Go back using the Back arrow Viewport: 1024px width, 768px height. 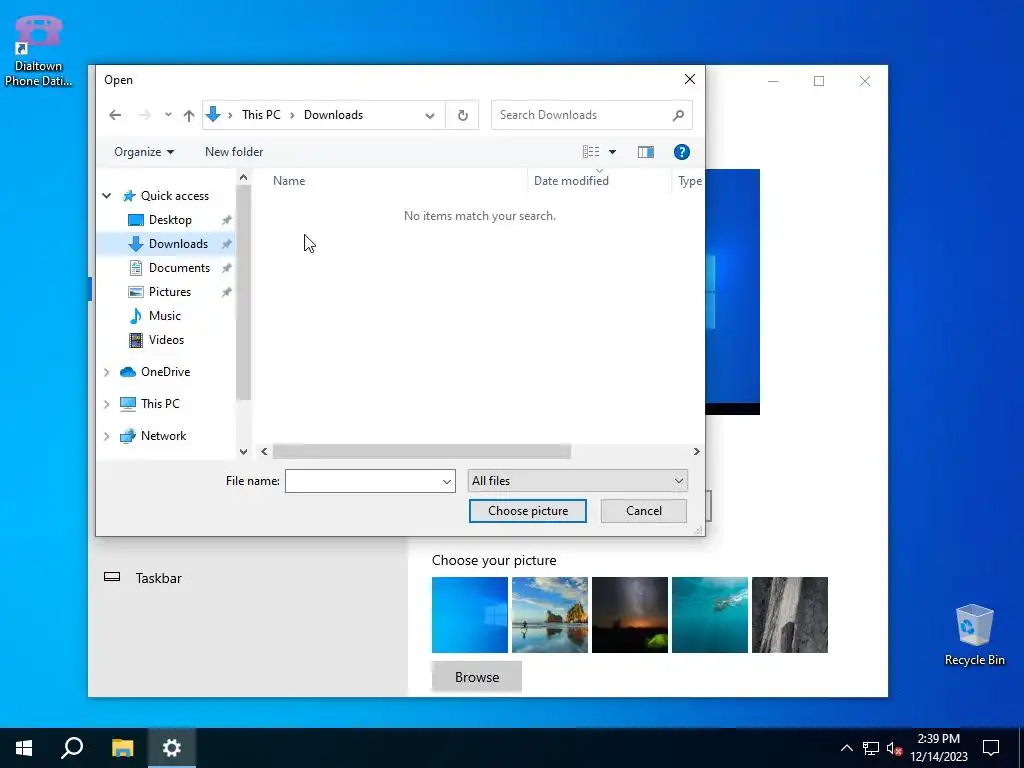(115, 115)
